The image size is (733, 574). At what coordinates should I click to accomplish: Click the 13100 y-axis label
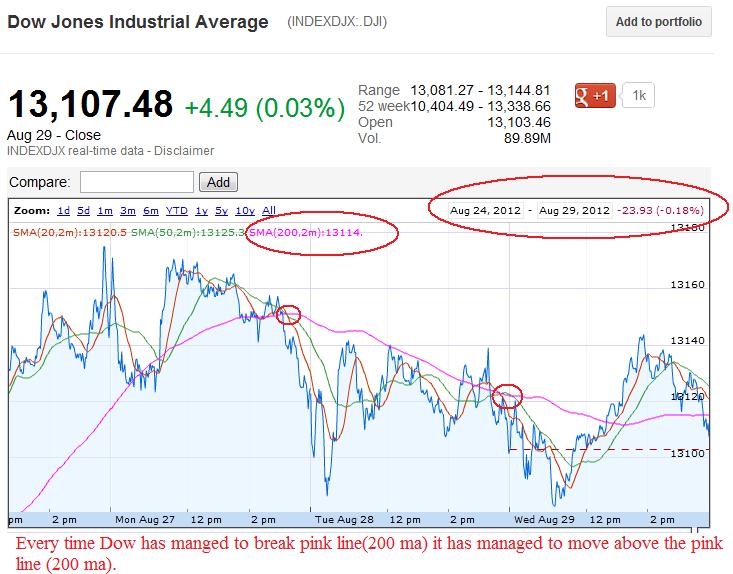[687, 453]
